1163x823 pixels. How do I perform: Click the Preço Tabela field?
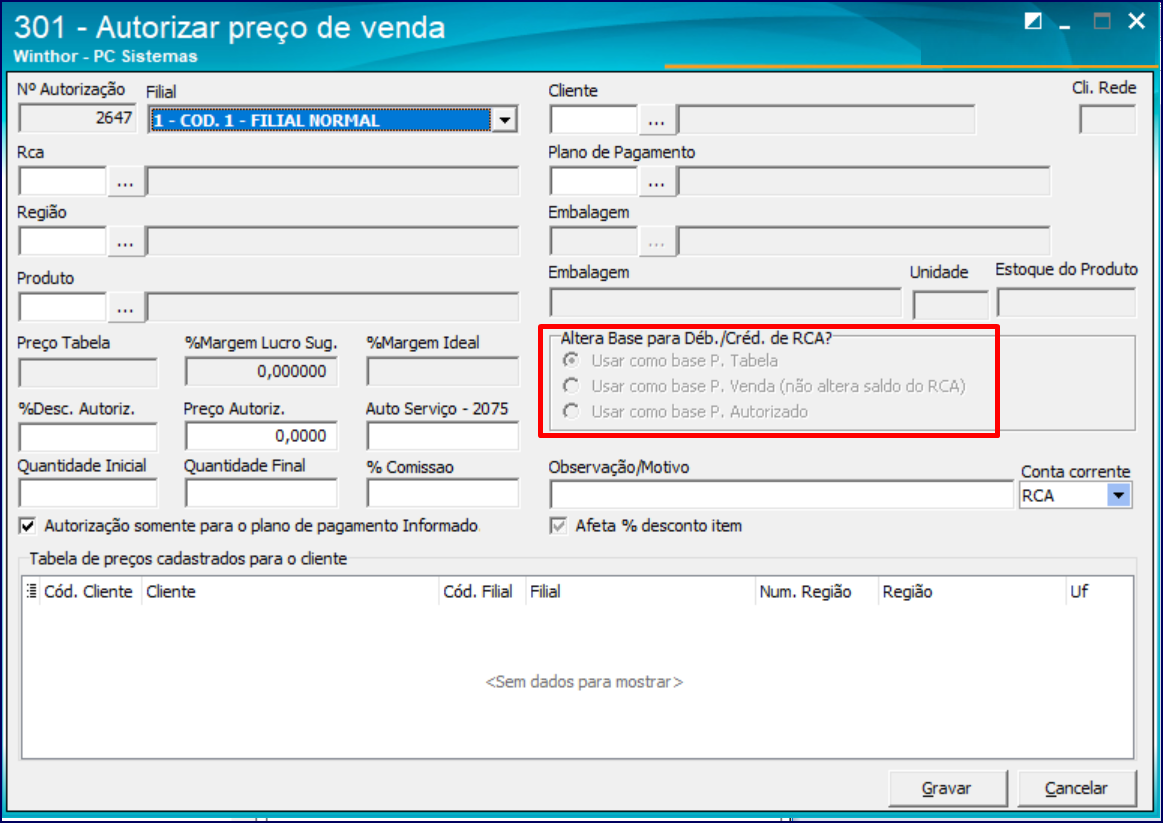(x=88, y=373)
